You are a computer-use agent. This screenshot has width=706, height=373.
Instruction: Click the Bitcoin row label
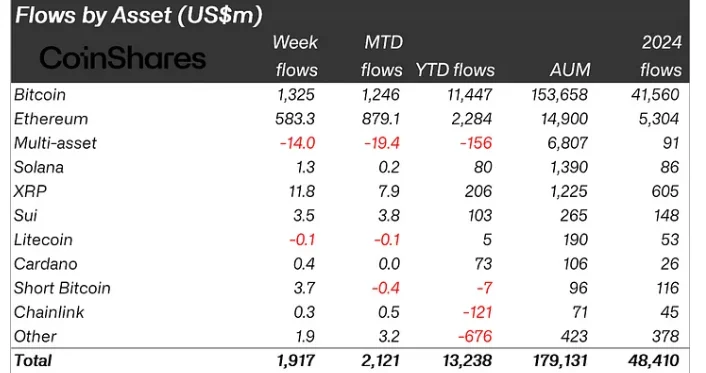40,95
